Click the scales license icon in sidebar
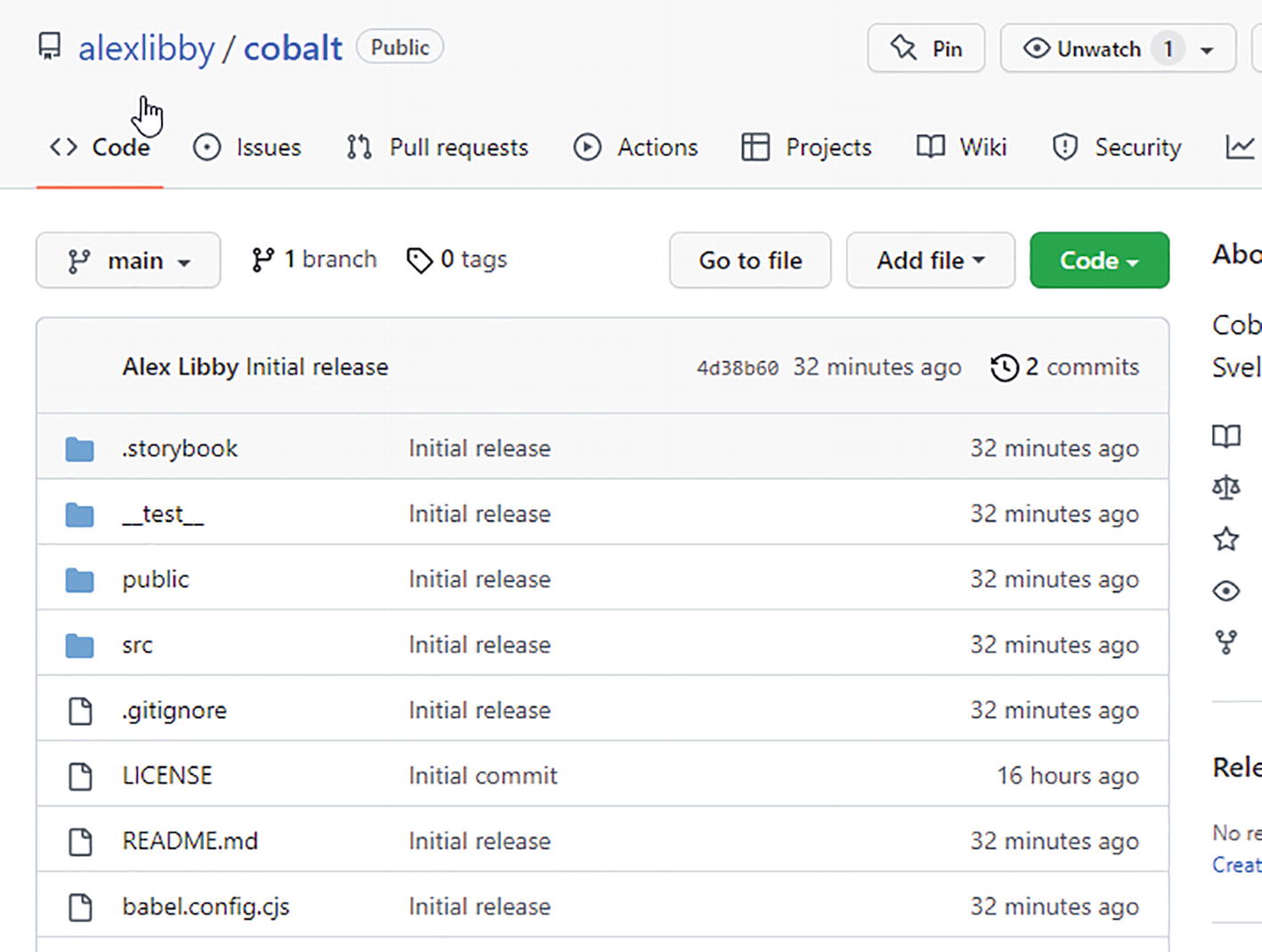 point(1226,488)
